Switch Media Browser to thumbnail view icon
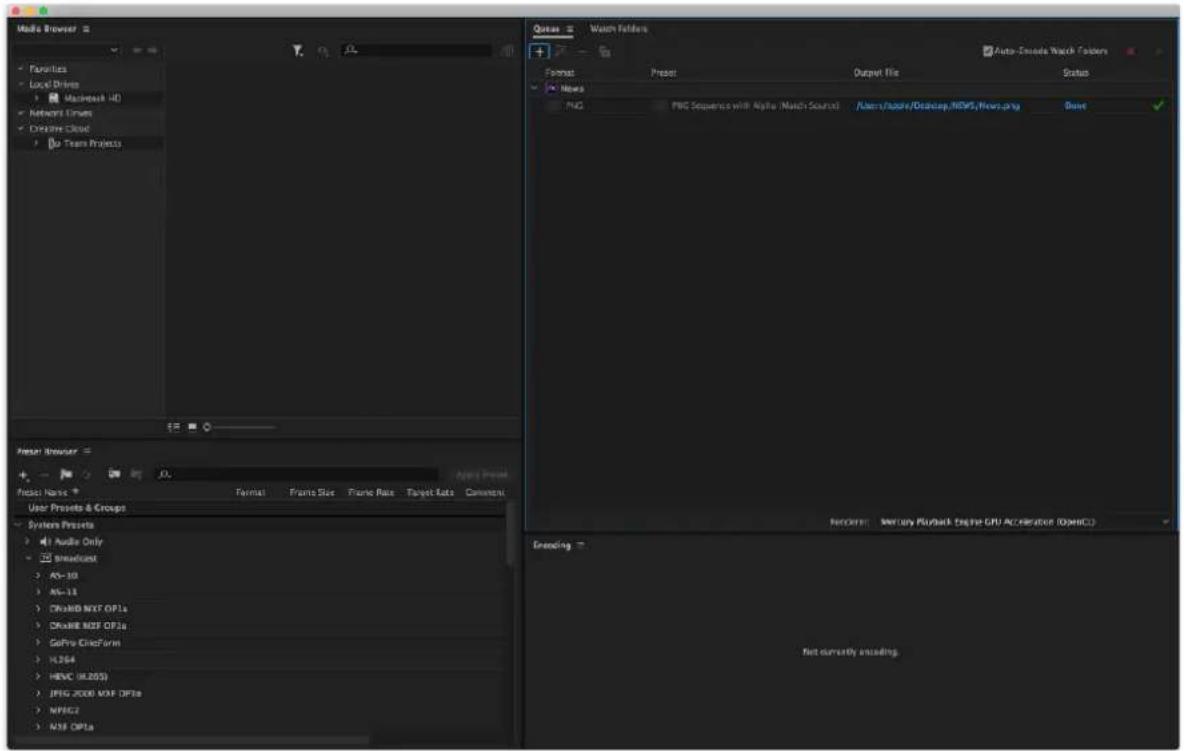Viewport: 1184px width, 751px height. pyautogui.click(x=193, y=427)
